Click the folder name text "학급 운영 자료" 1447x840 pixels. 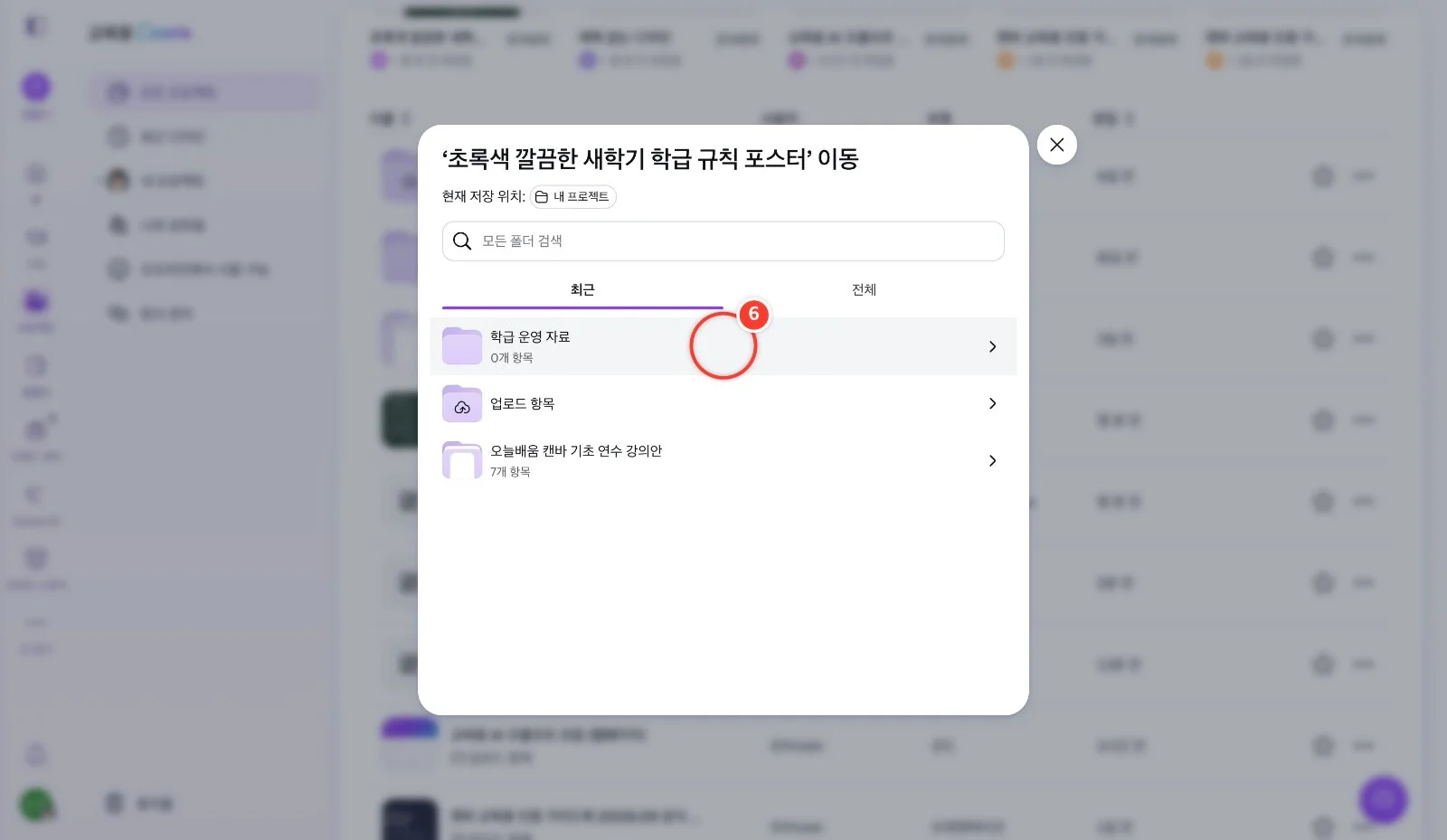pyautogui.click(x=530, y=336)
